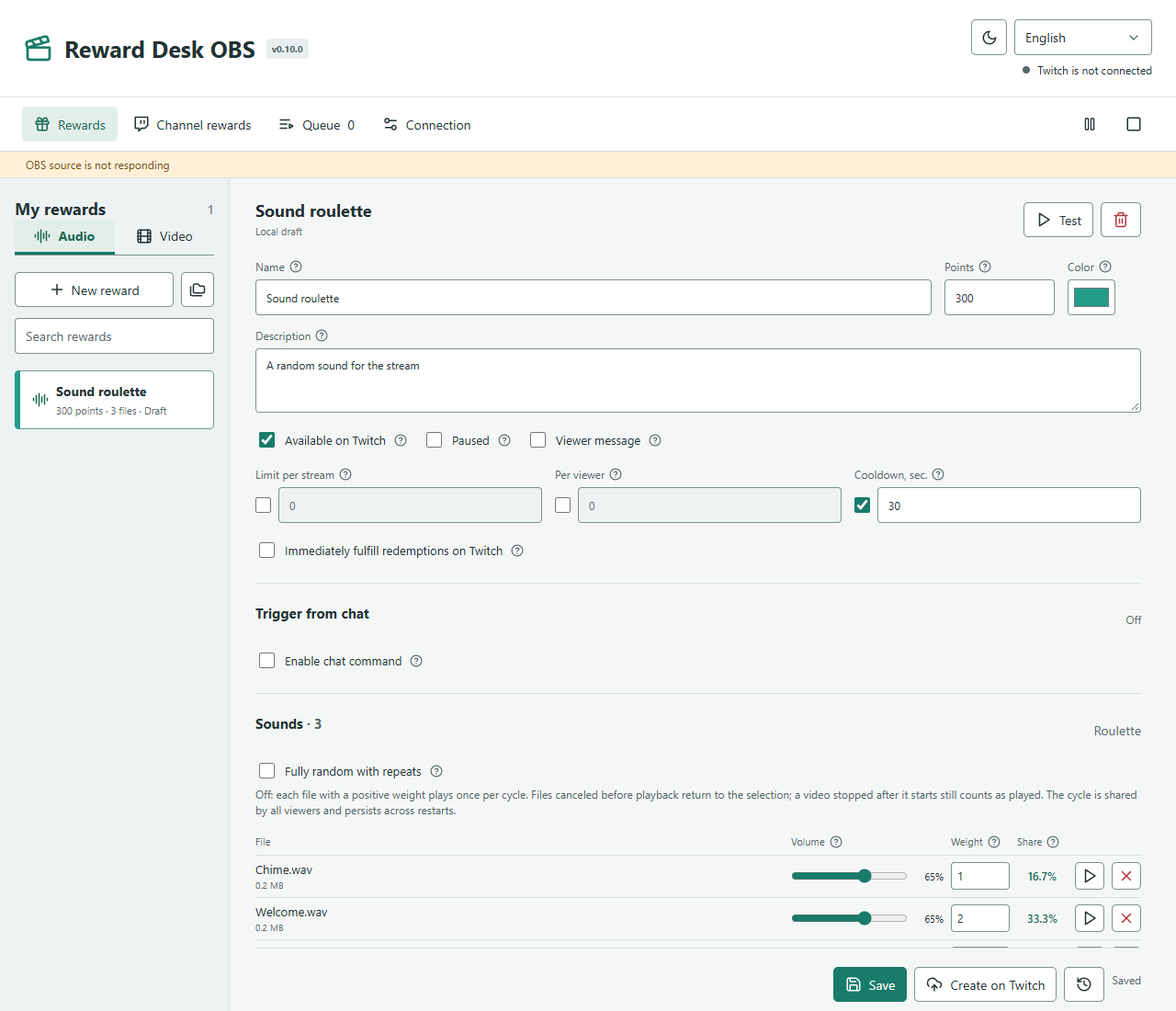Play the Chime.wav sound
The height and width of the screenshot is (1011, 1176).
coord(1090,876)
